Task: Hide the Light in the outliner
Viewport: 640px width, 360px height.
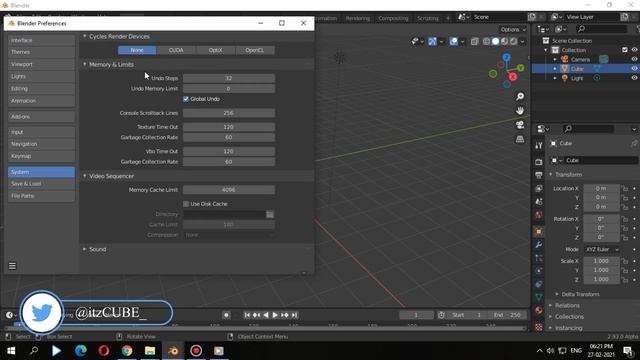Action: [x=634, y=78]
